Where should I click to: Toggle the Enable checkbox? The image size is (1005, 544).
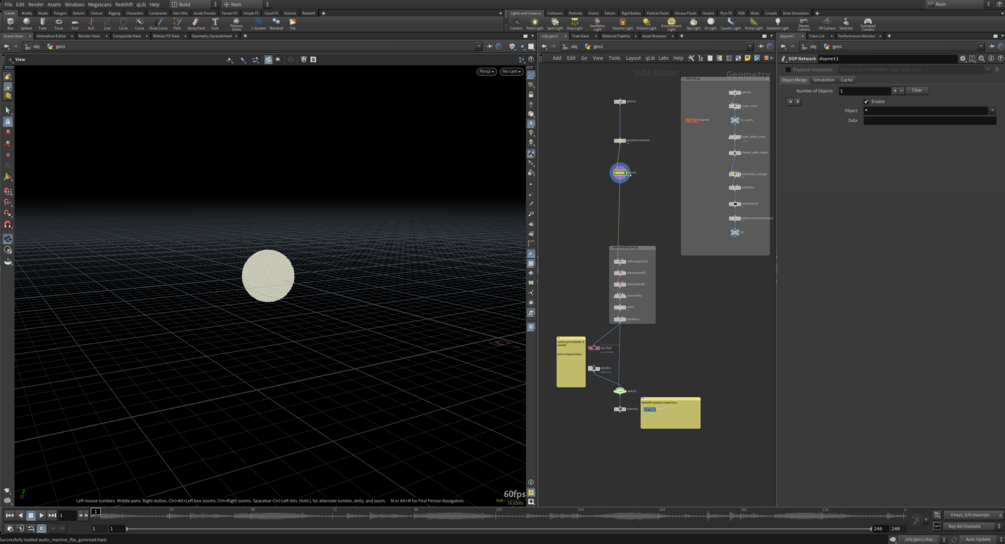[867, 101]
